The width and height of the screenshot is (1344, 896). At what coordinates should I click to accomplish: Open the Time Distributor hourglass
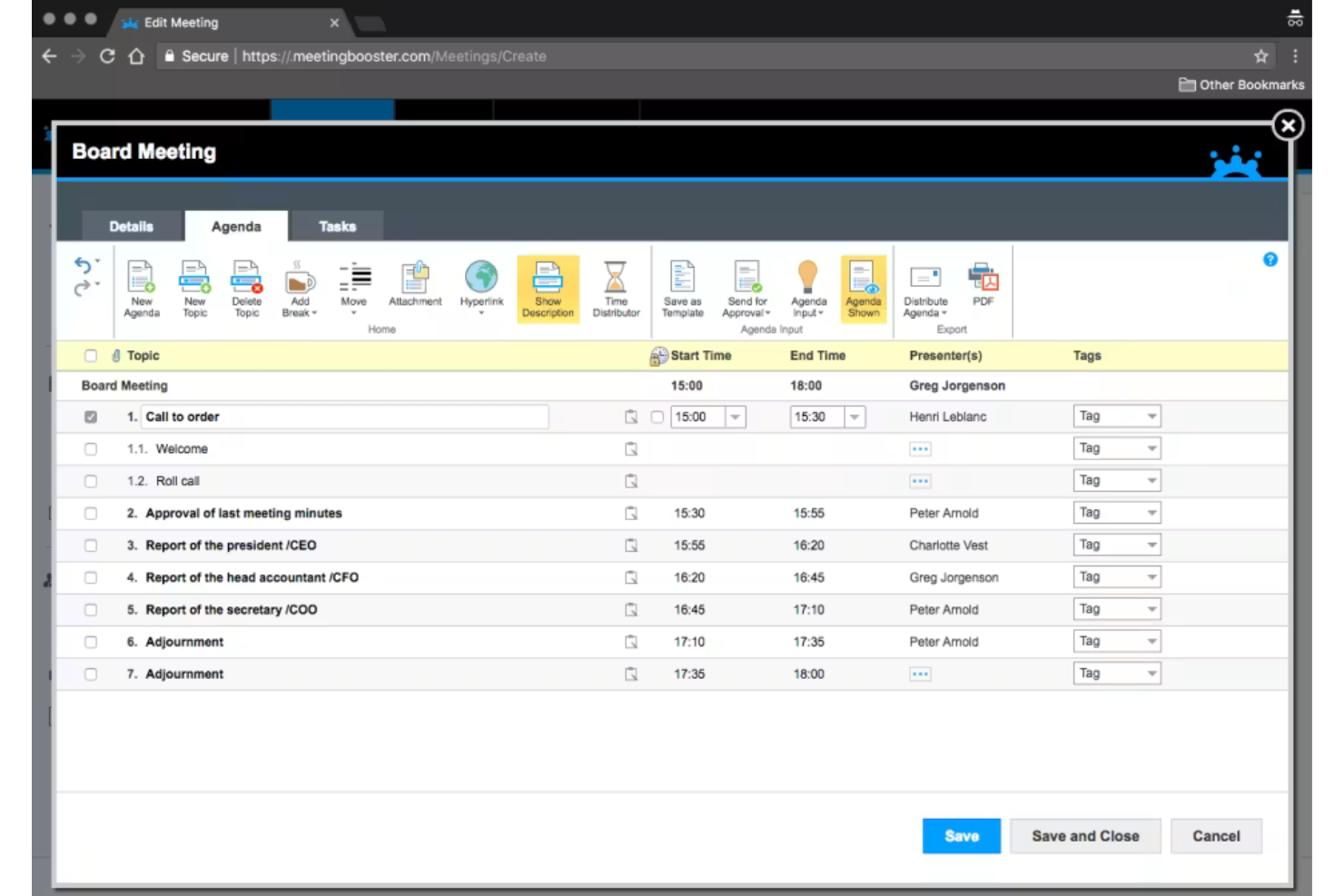coord(616,289)
